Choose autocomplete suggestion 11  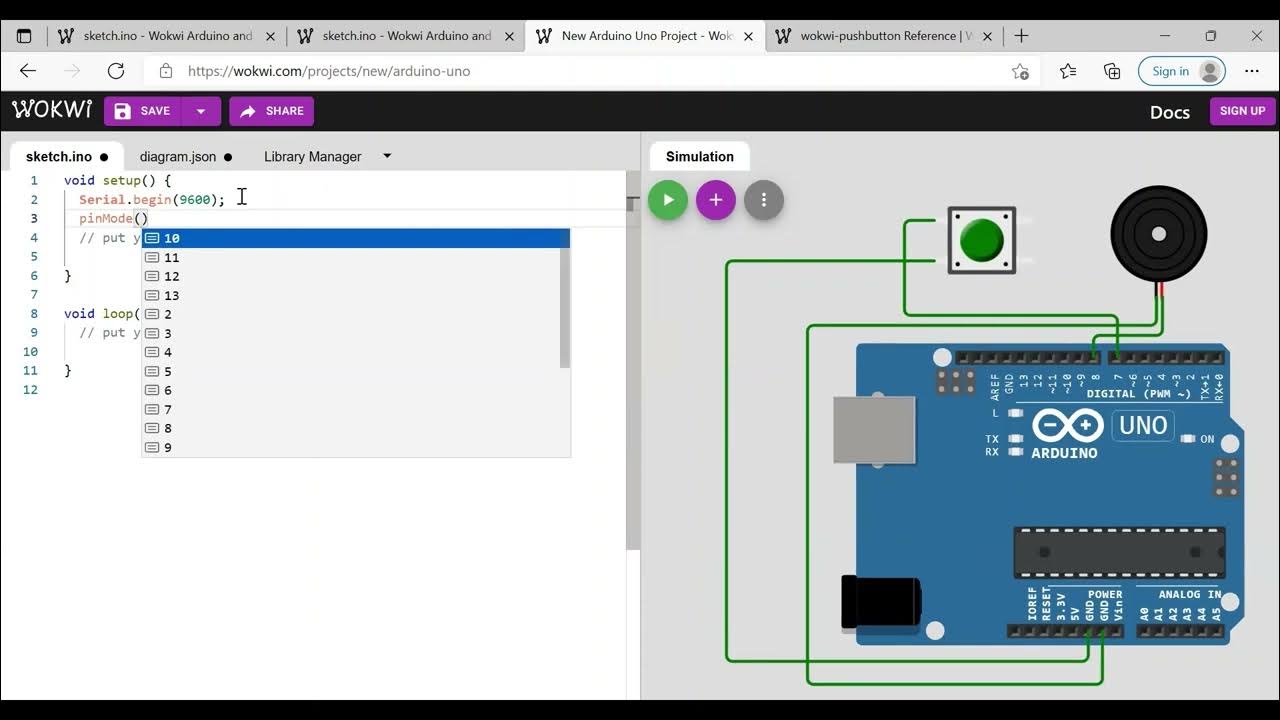point(356,257)
